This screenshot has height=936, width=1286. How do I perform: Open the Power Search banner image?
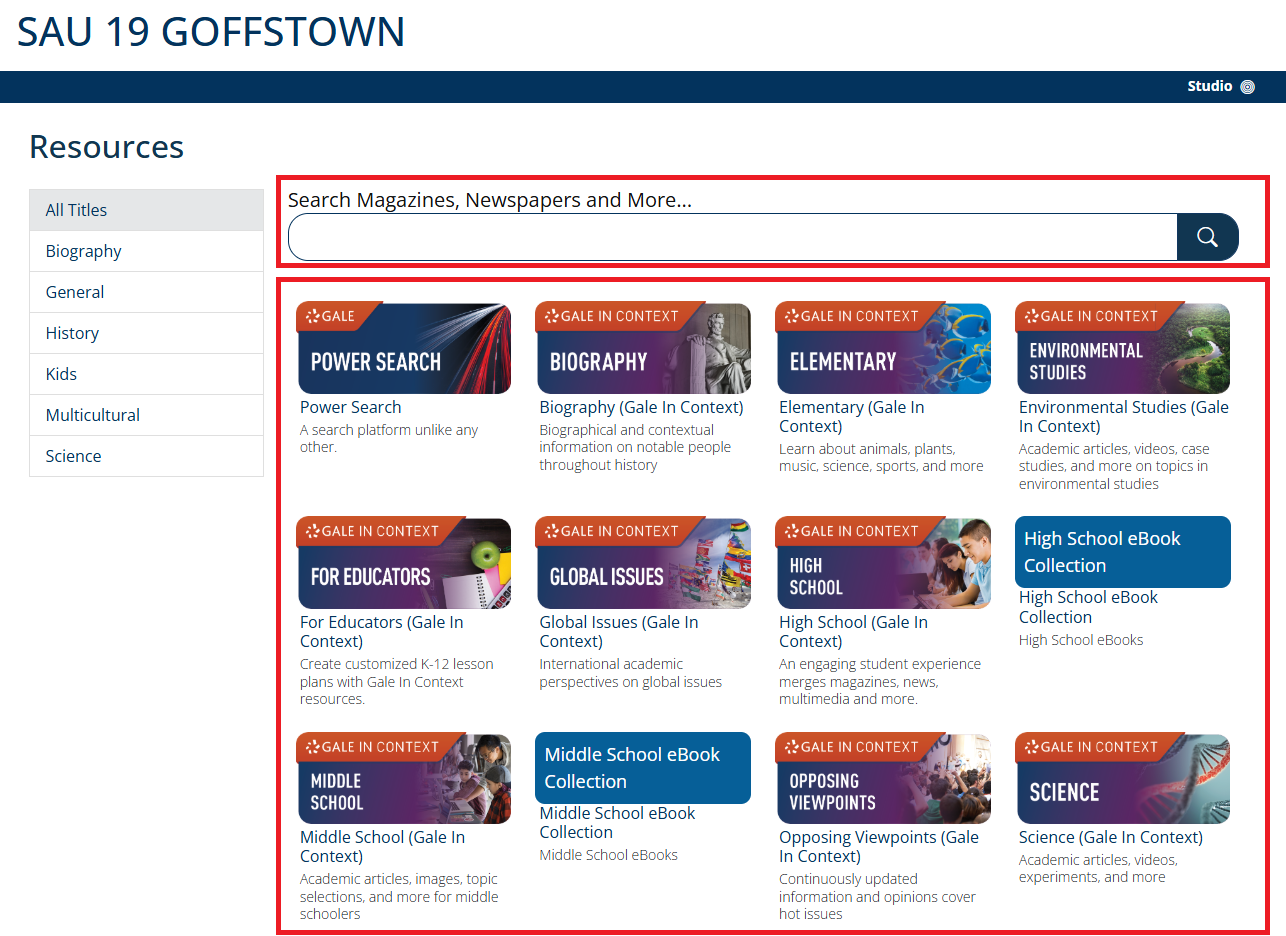404,349
